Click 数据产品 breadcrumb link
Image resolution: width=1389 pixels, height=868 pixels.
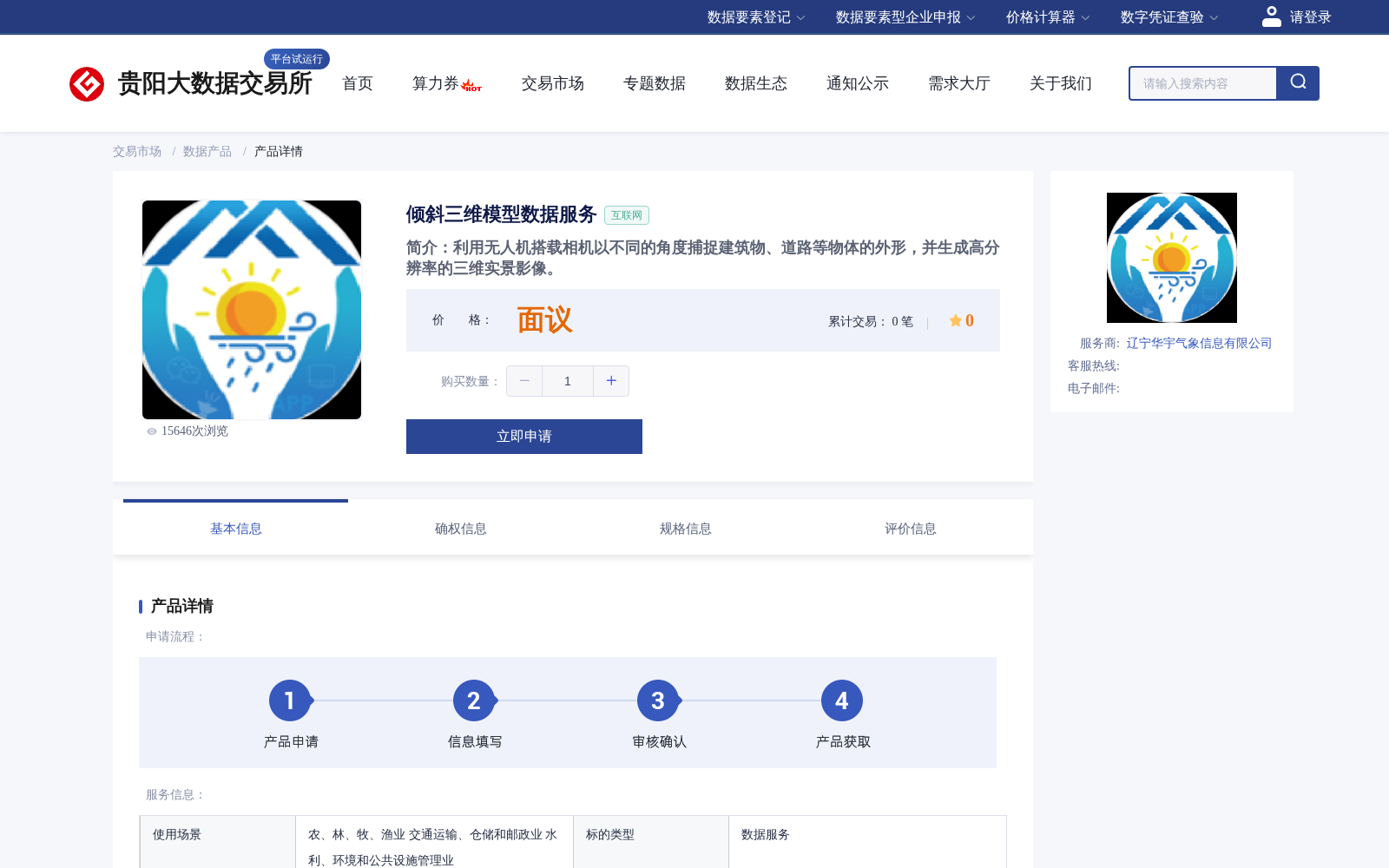point(207,151)
